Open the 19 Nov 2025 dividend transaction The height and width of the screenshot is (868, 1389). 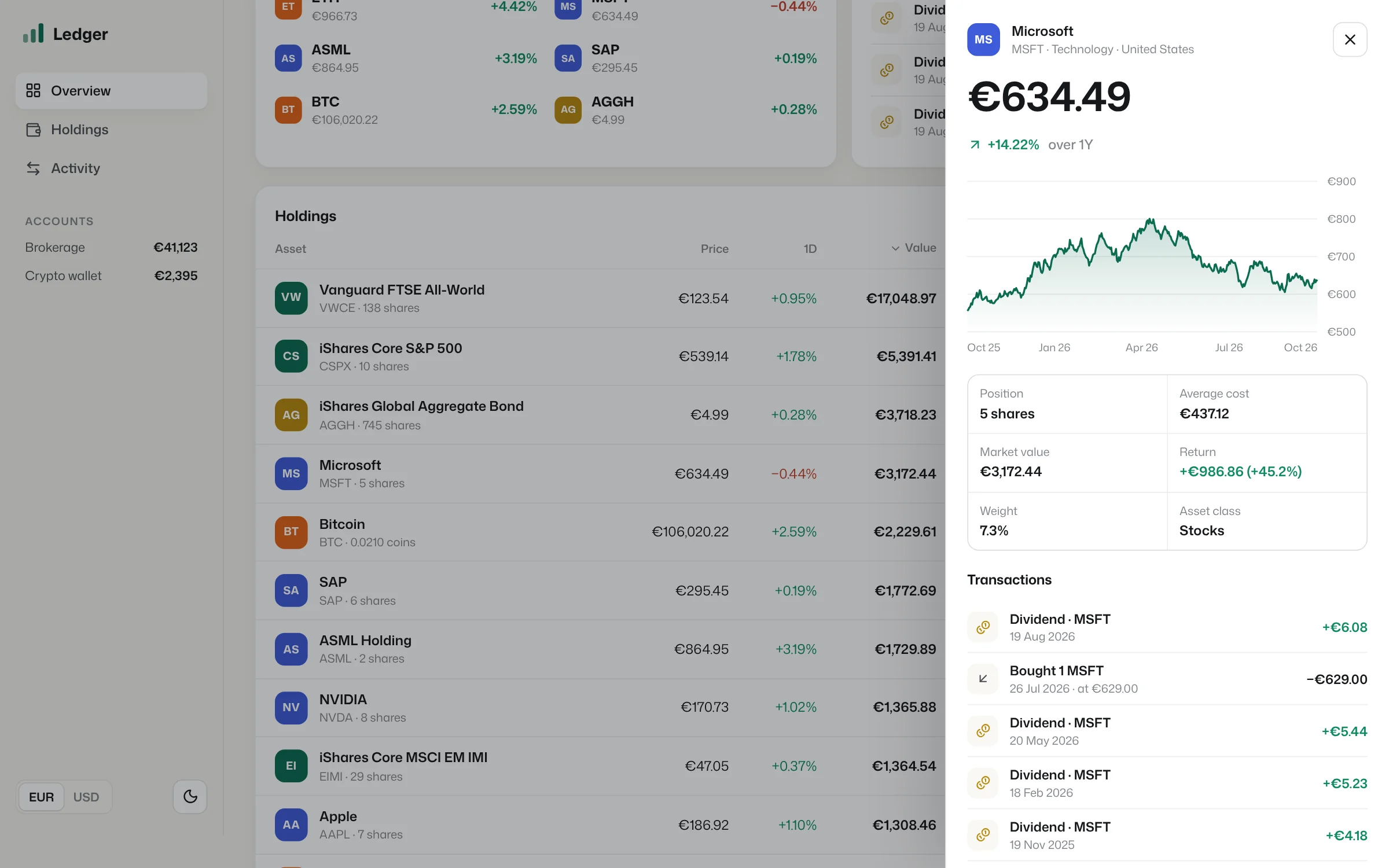[1167, 836]
